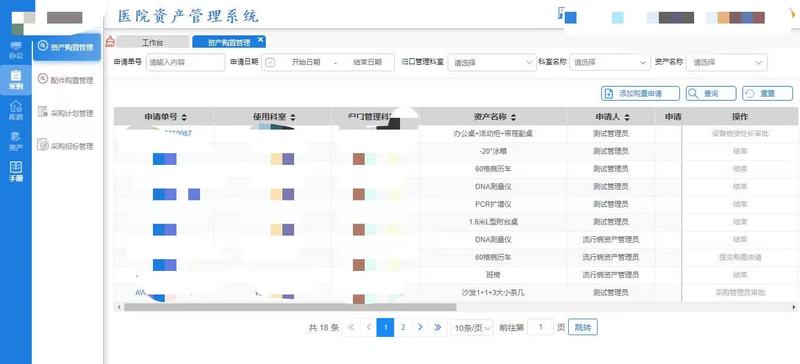Open the 办公 module in the sidebar

16,50
